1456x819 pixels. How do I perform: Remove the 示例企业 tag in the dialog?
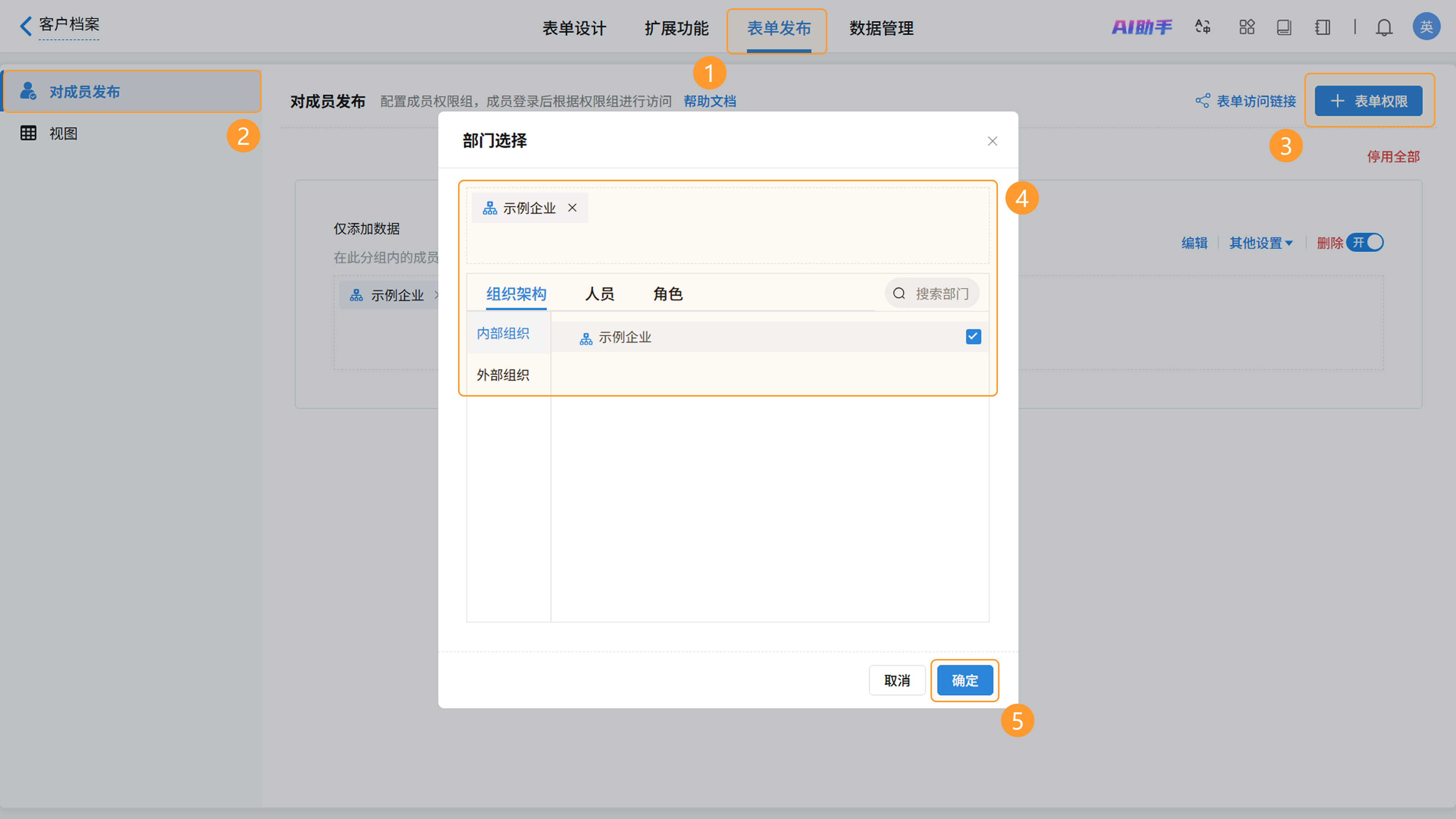(x=572, y=208)
